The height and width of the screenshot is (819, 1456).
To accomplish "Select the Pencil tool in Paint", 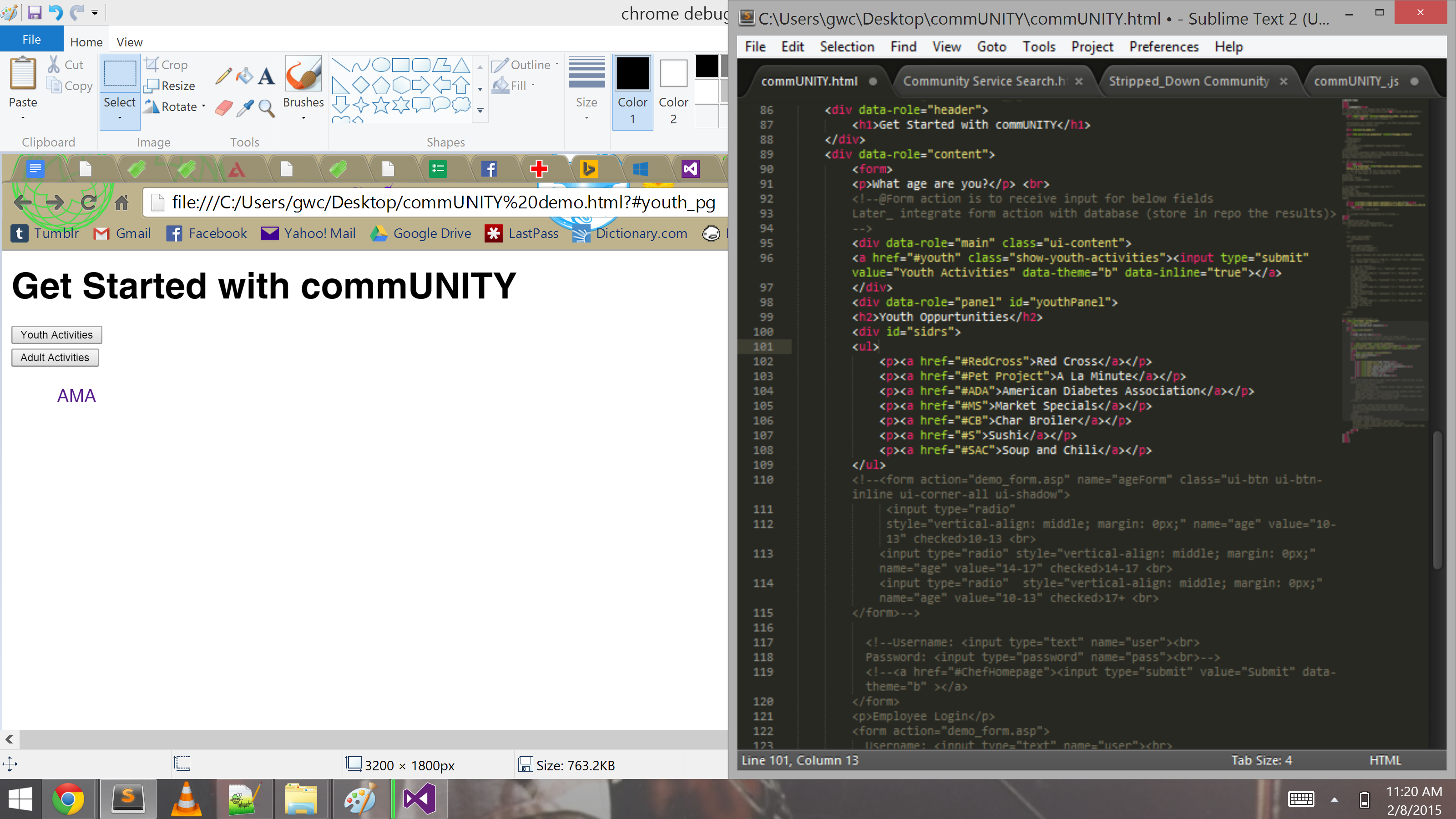I will coord(223,76).
